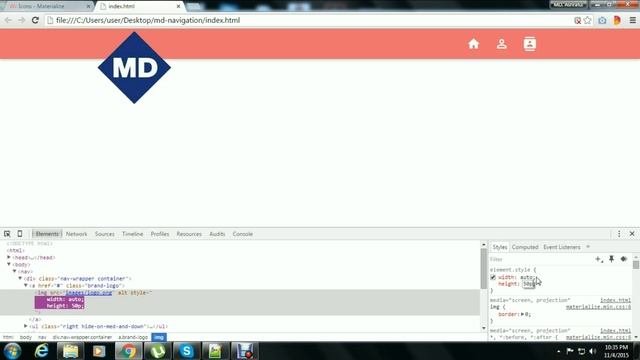Click the contacts badge icon in navbar
Image resolution: width=640 pixels, height=360 pixels.
(529, 44)
